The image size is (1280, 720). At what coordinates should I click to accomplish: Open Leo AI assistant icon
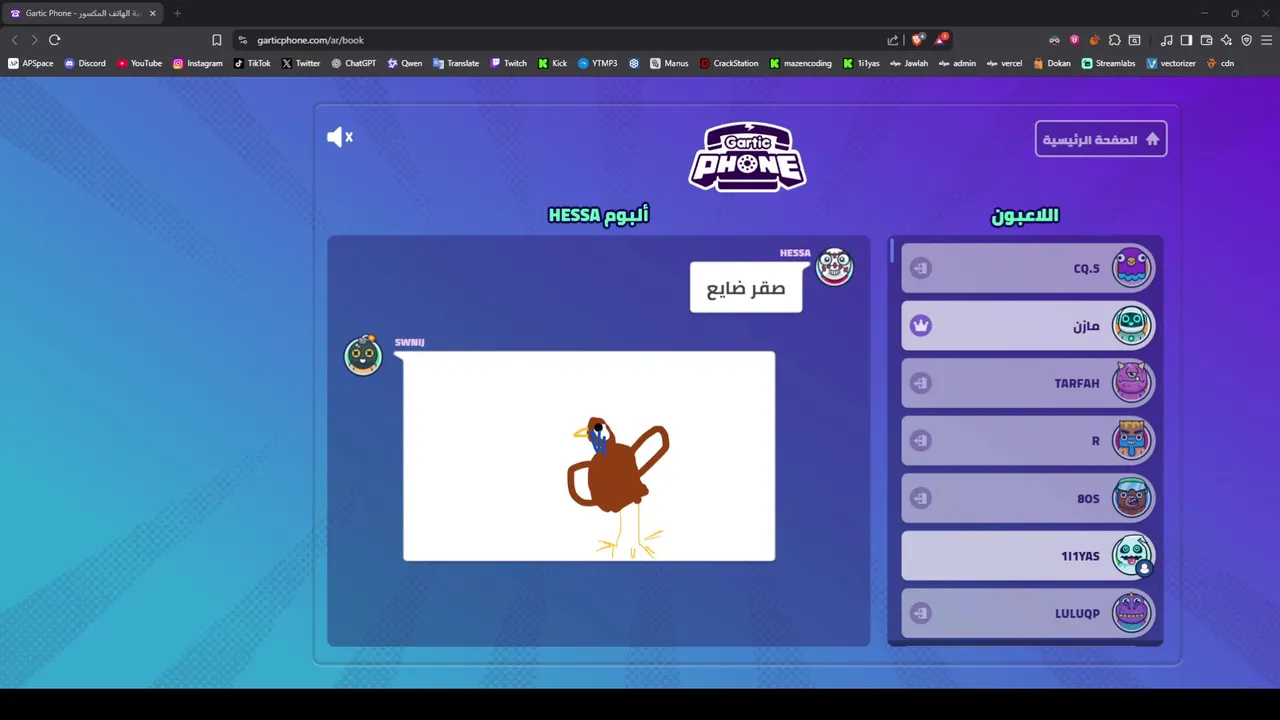click(1226, 40)
